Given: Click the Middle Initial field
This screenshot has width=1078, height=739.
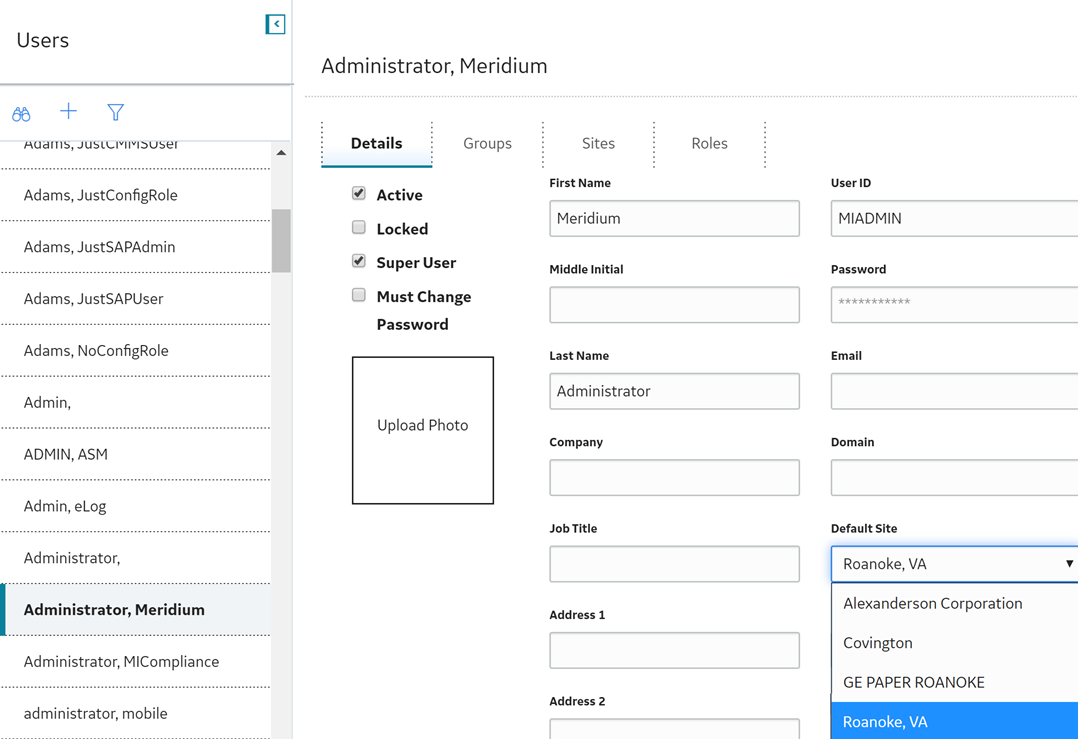Looking at the screenshot, I should click(x=674, y=305).
